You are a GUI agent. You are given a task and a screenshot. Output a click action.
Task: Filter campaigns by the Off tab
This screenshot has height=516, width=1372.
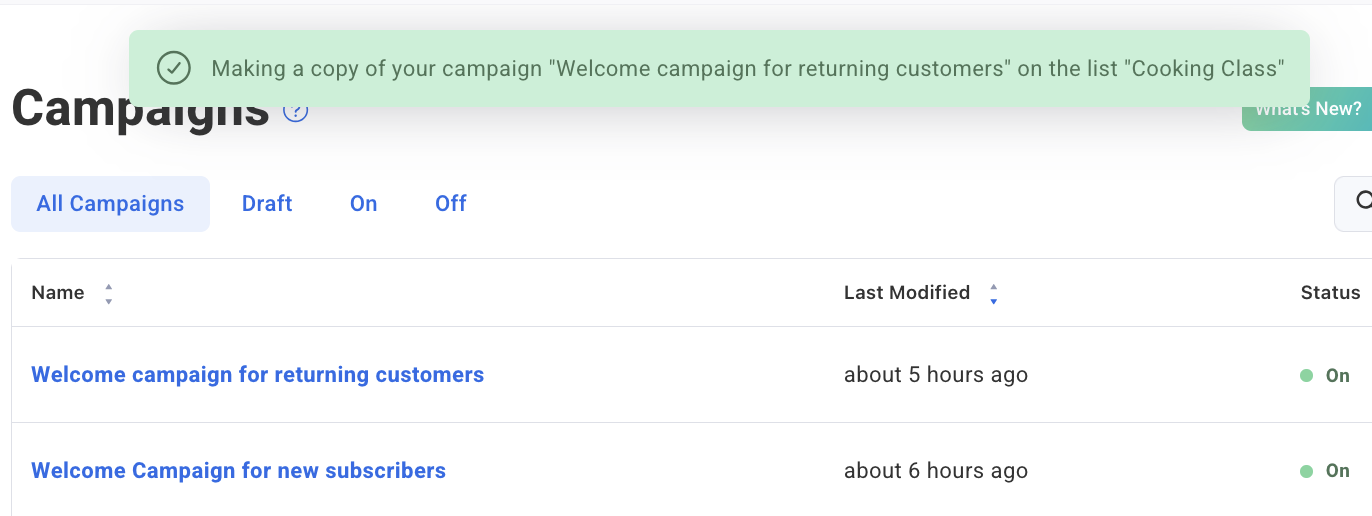point(451,204)
